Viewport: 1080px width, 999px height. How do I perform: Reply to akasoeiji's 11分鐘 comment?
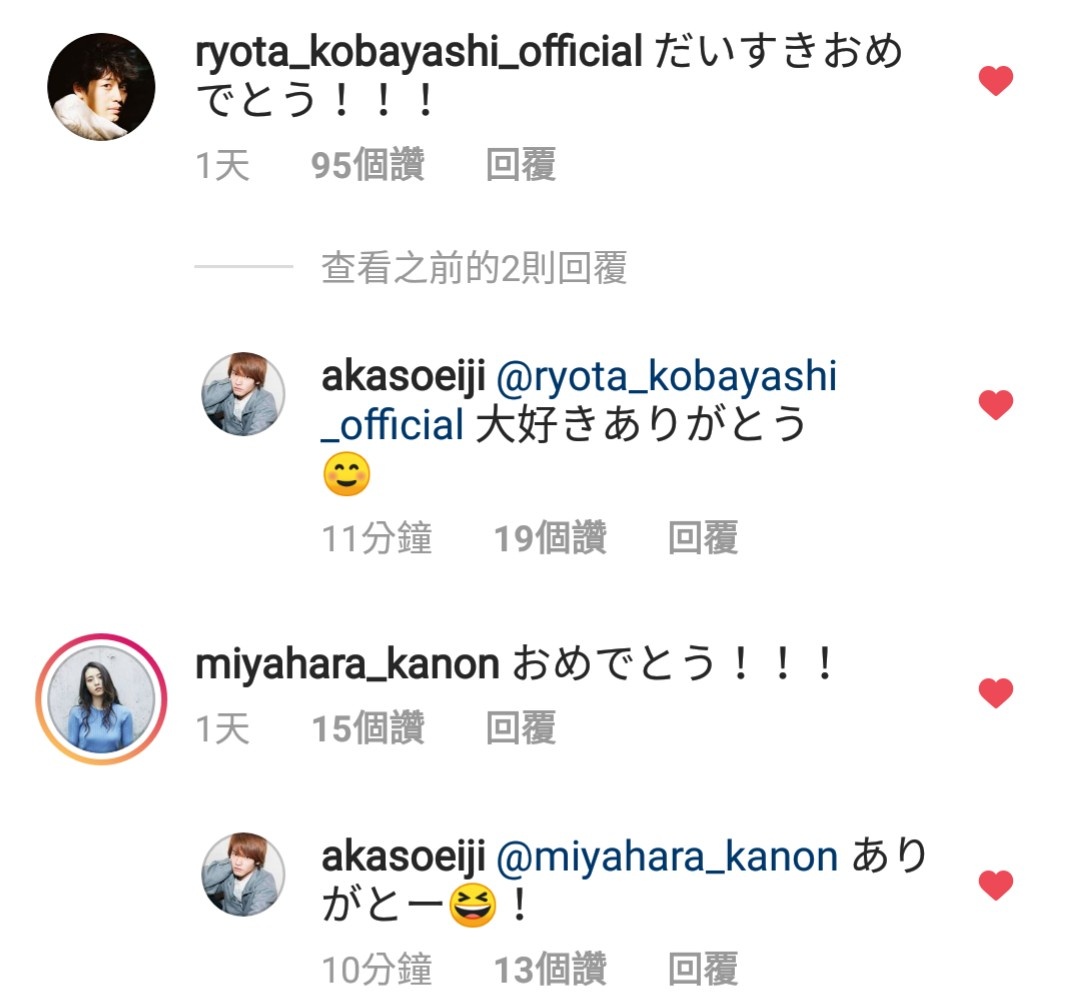(x=703, y=538)
